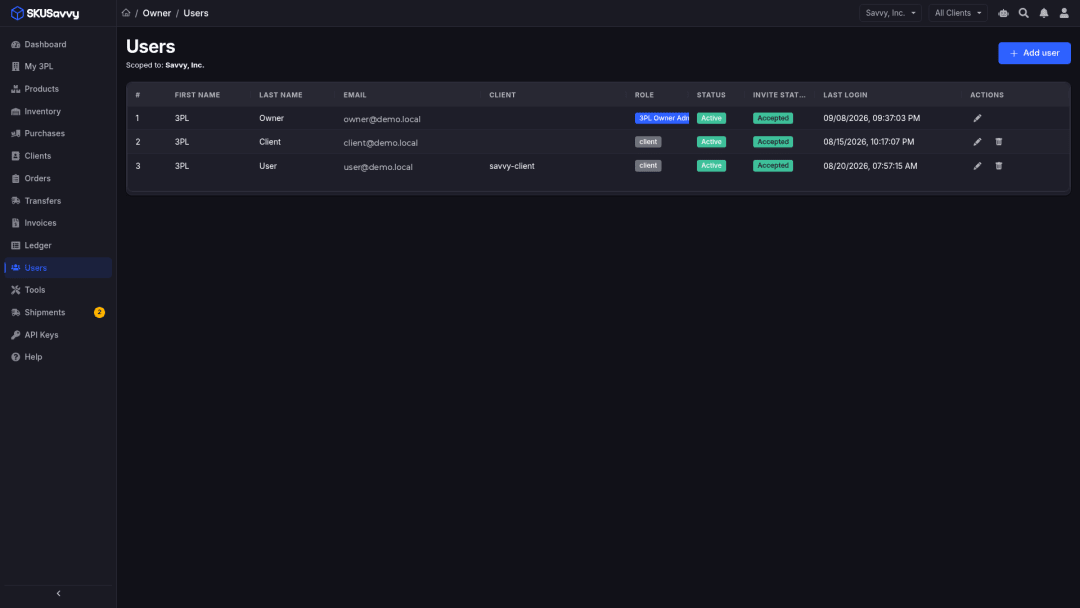1080x608 pixels.
Task: Sort by the Last Login column header
Action: (845, 95)
